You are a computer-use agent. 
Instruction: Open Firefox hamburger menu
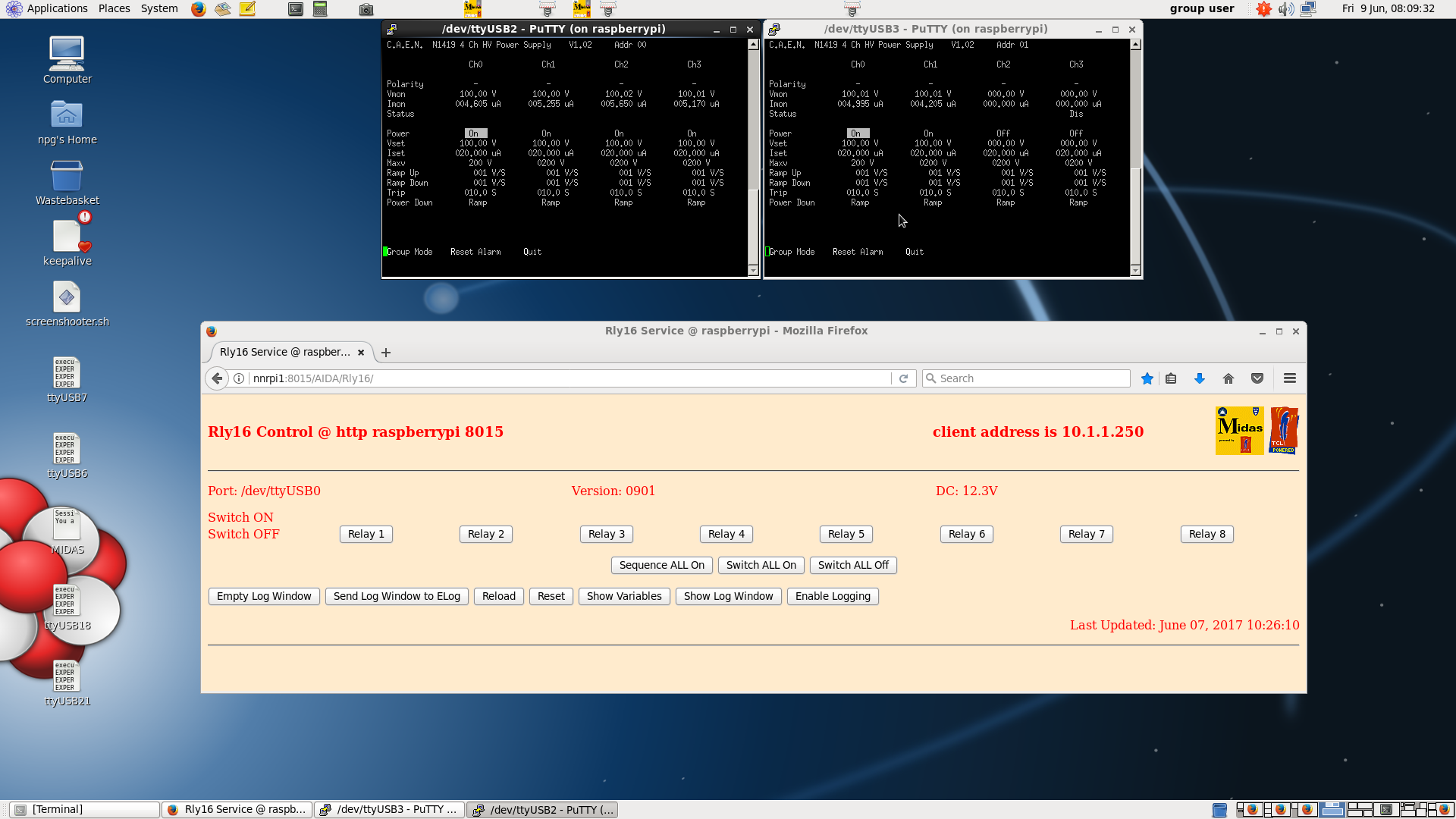(x=1290, y=378)
